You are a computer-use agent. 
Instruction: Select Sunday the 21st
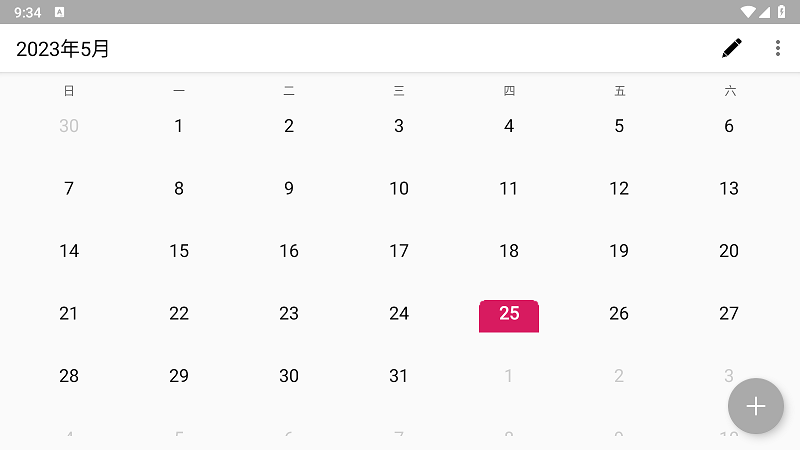point(69,314)
